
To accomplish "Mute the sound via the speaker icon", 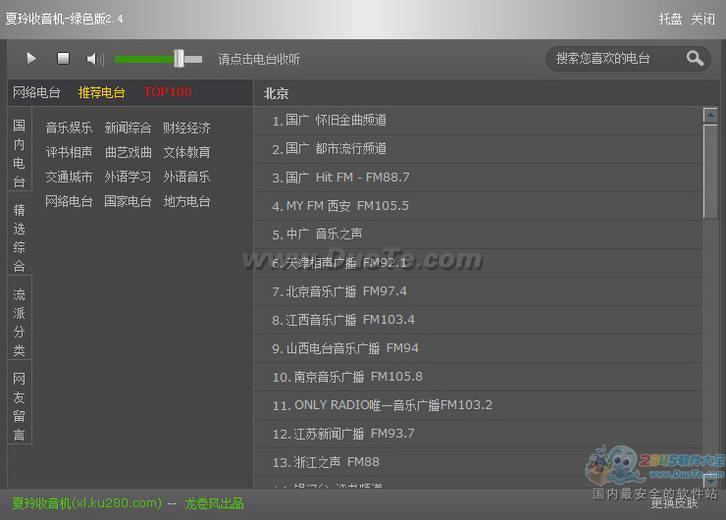I will [x=95, y=59].
